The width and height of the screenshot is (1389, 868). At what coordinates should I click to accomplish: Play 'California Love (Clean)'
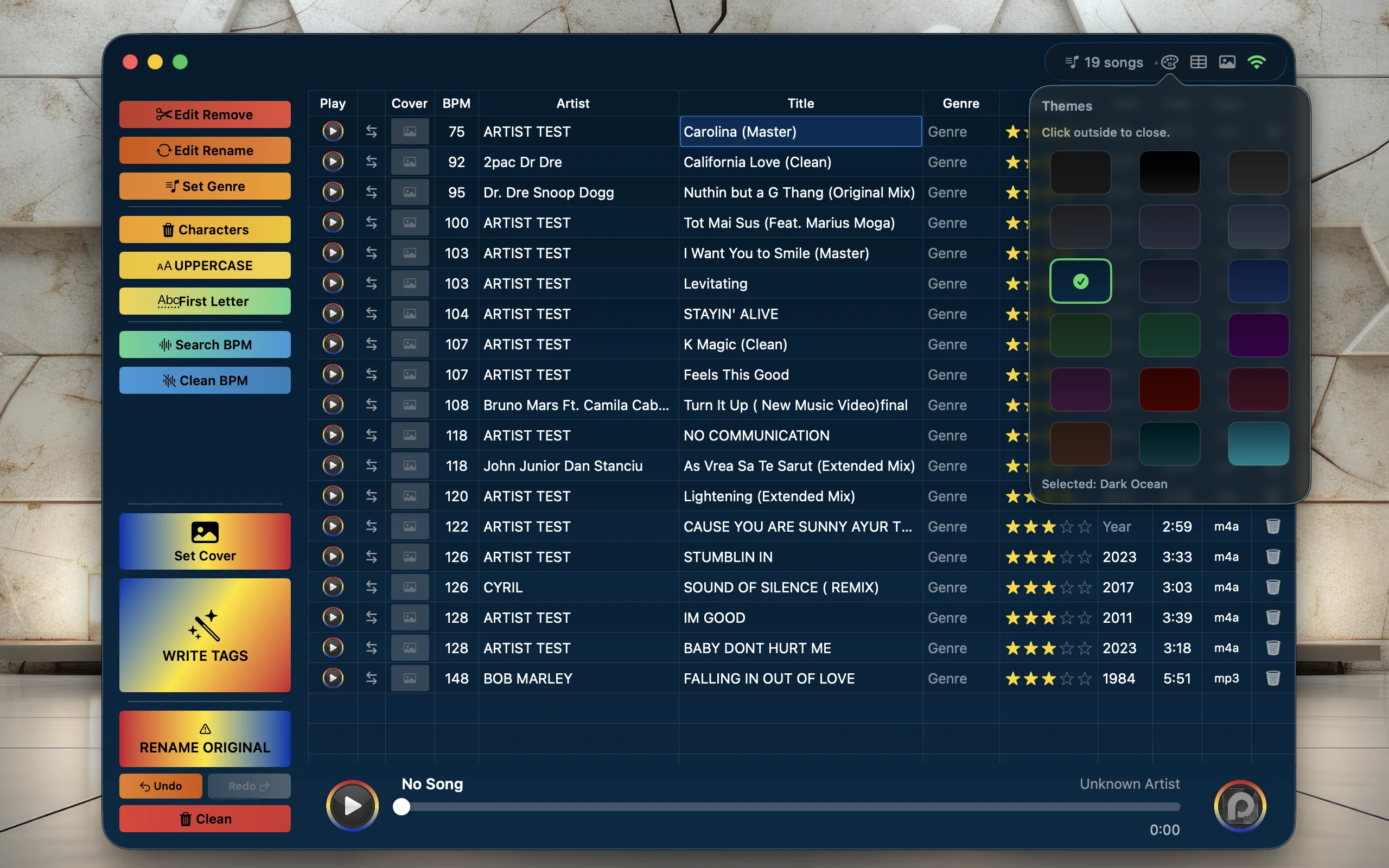(333, 161)
